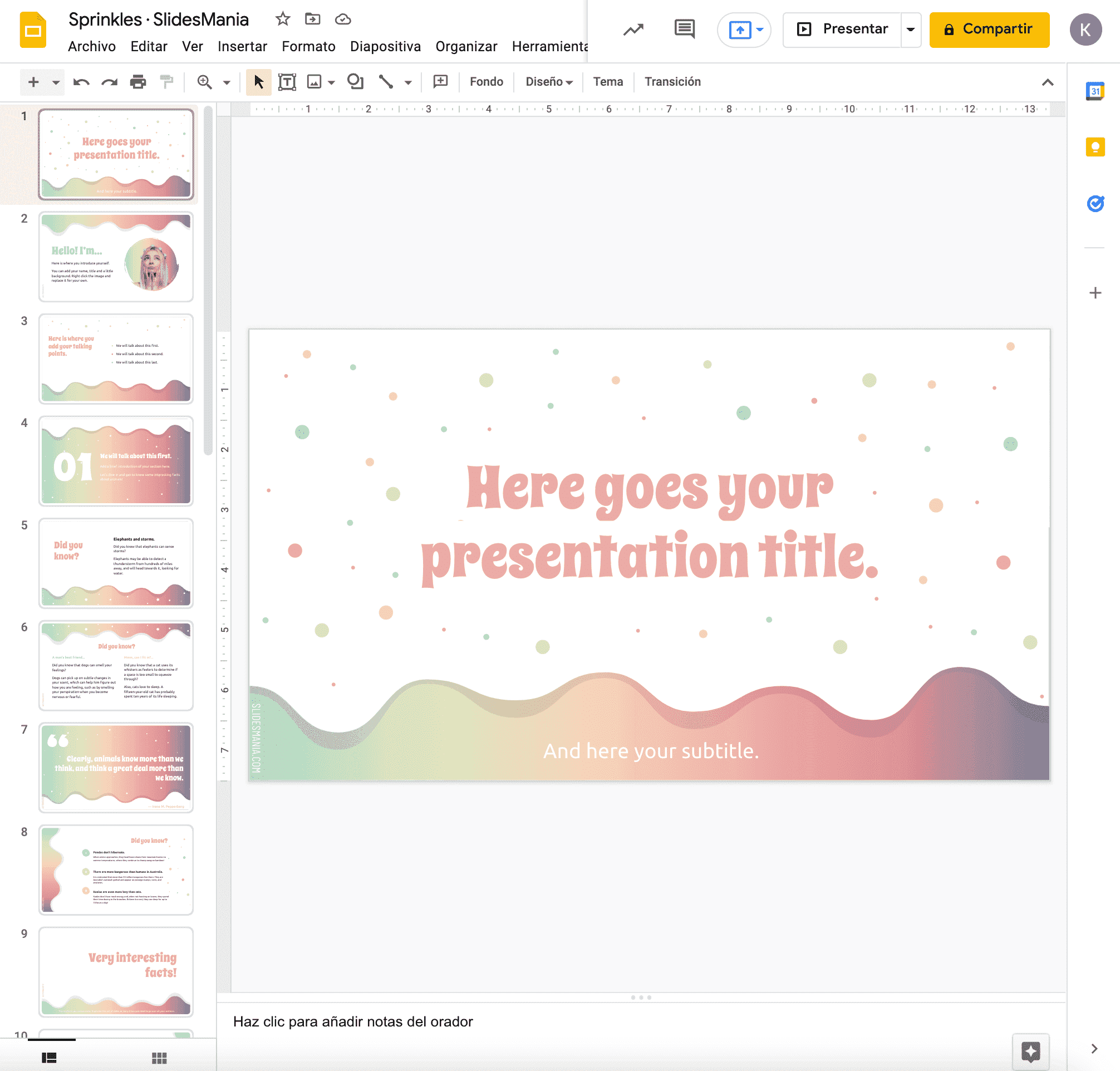The width and height of the screenshot is (1120, 1071).
Task: Insert a new comment on the slide
Action: (440, 82)
